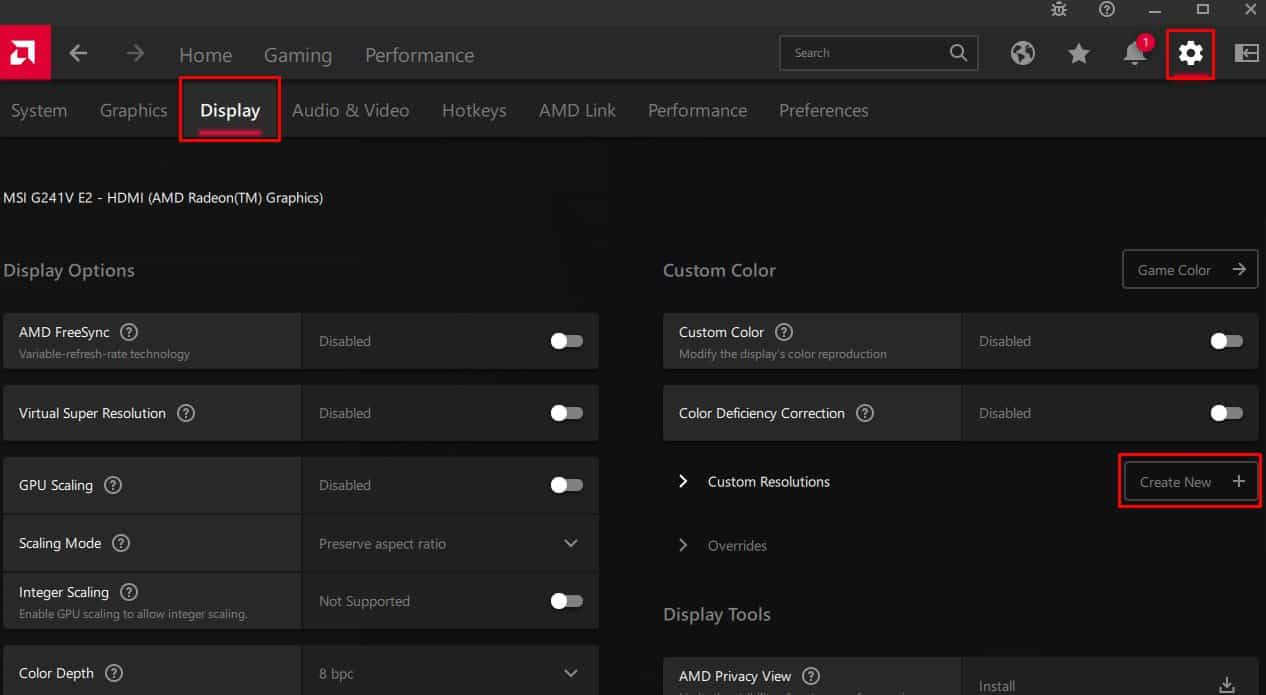Open Scaling Mode dropdown
This screenshot has height=695, width=1266.
[450, 543]
